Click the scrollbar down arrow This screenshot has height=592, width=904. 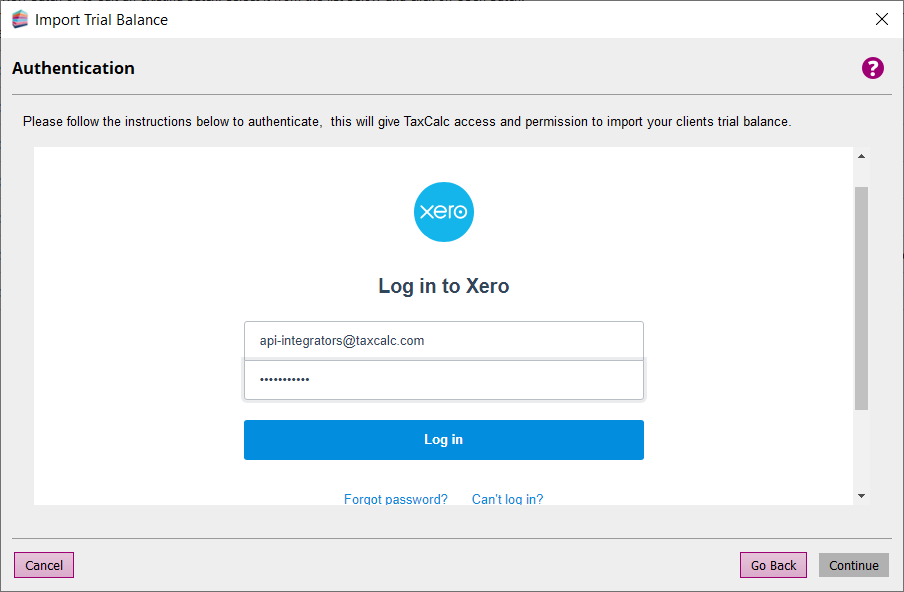pos(861,495)
